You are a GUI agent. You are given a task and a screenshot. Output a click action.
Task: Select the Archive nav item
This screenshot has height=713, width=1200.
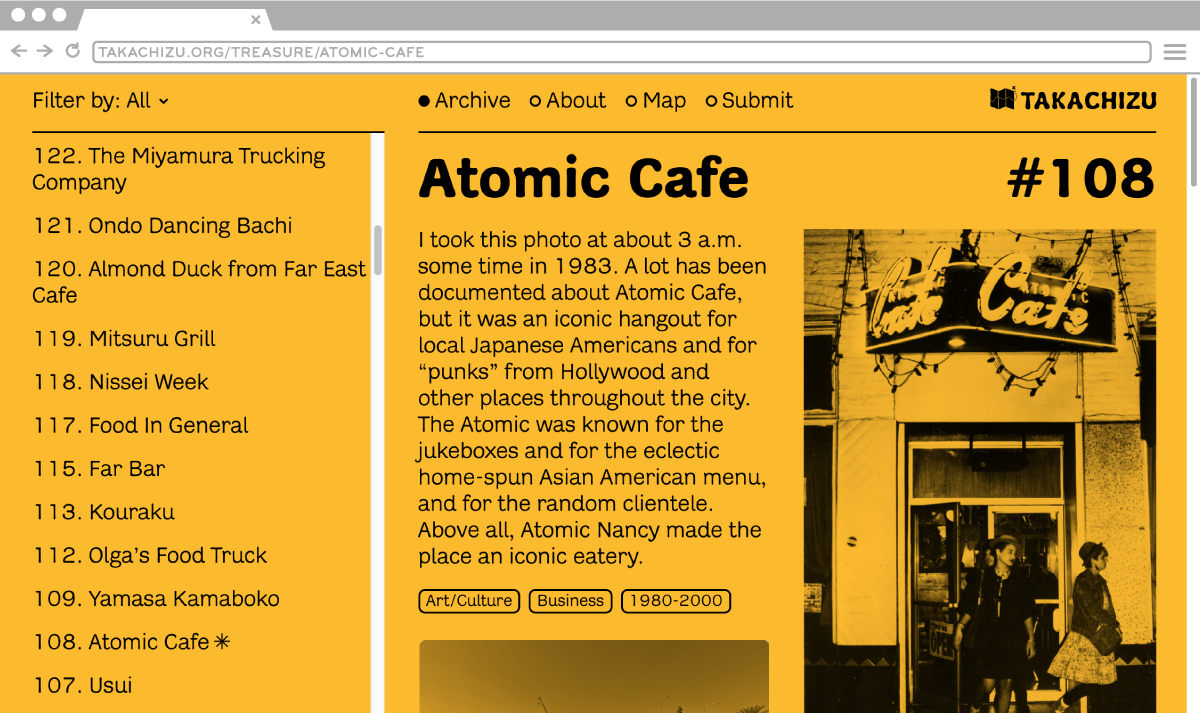pyautogui.click(x=465, y=100)
